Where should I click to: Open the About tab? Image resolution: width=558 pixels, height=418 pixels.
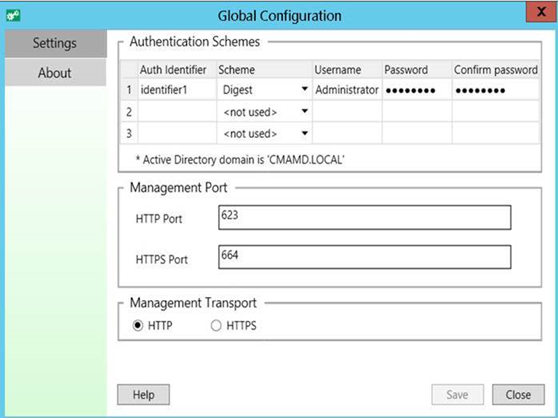point(56,73)
